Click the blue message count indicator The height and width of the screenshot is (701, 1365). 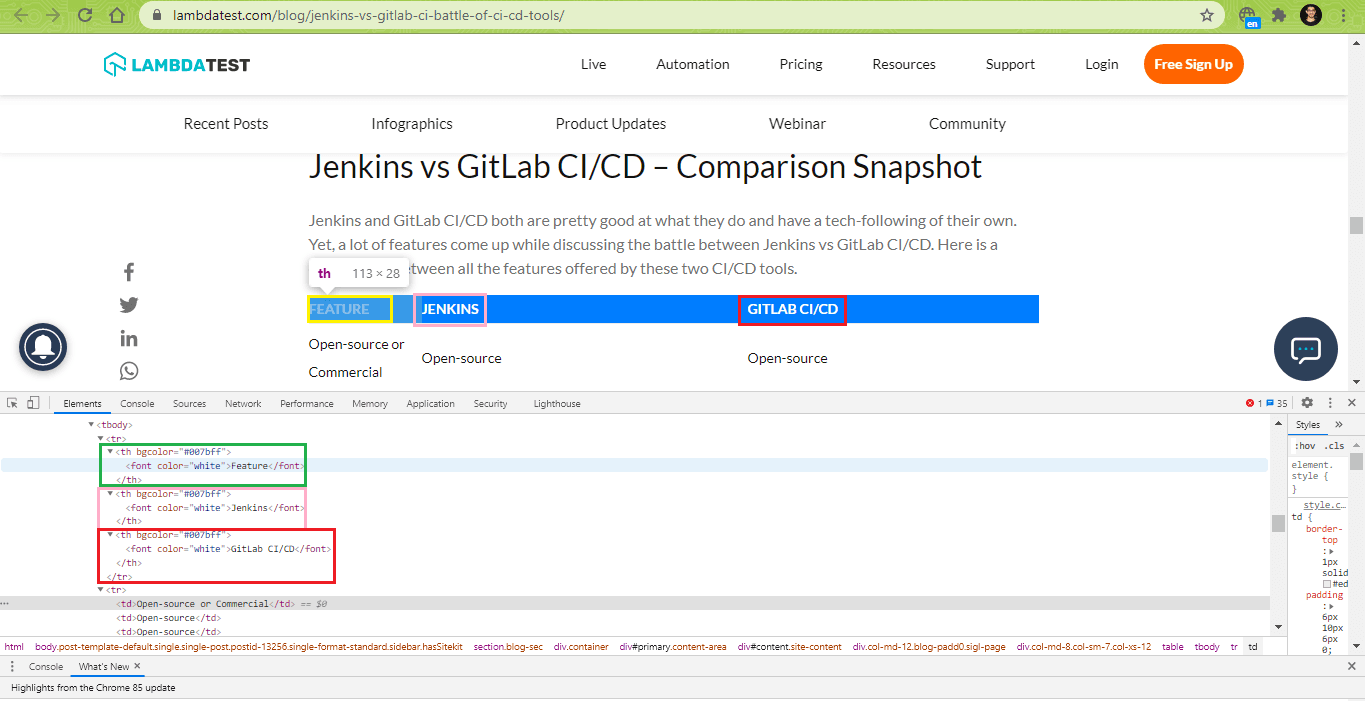(x=1278, y=403)
